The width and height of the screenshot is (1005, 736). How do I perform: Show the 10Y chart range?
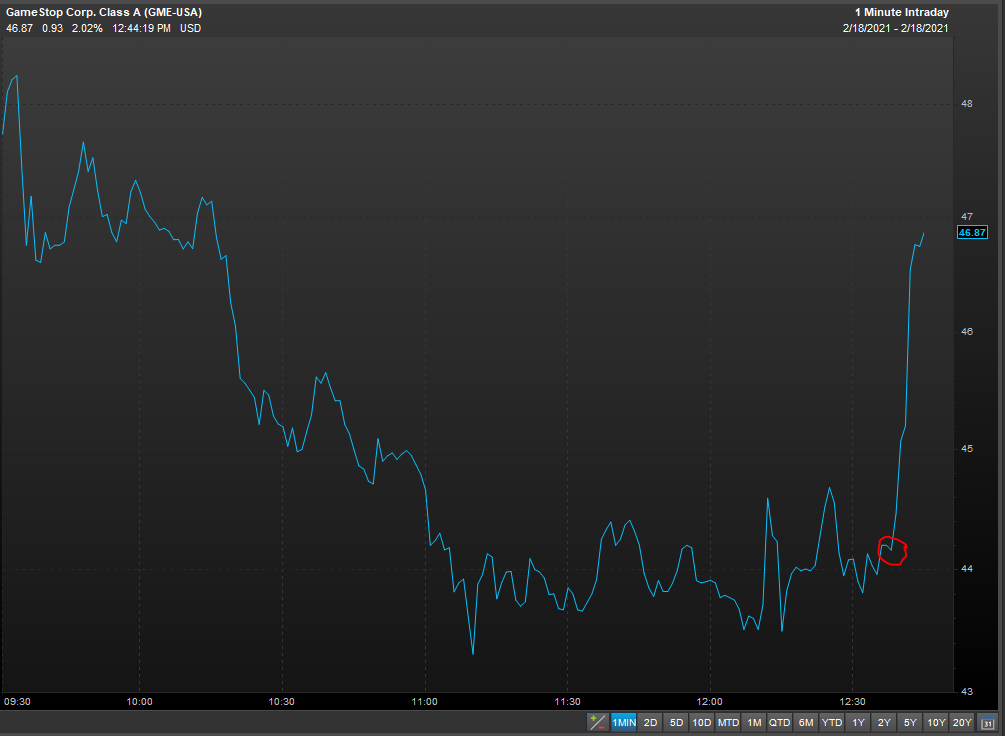click(x=936, y=722)
